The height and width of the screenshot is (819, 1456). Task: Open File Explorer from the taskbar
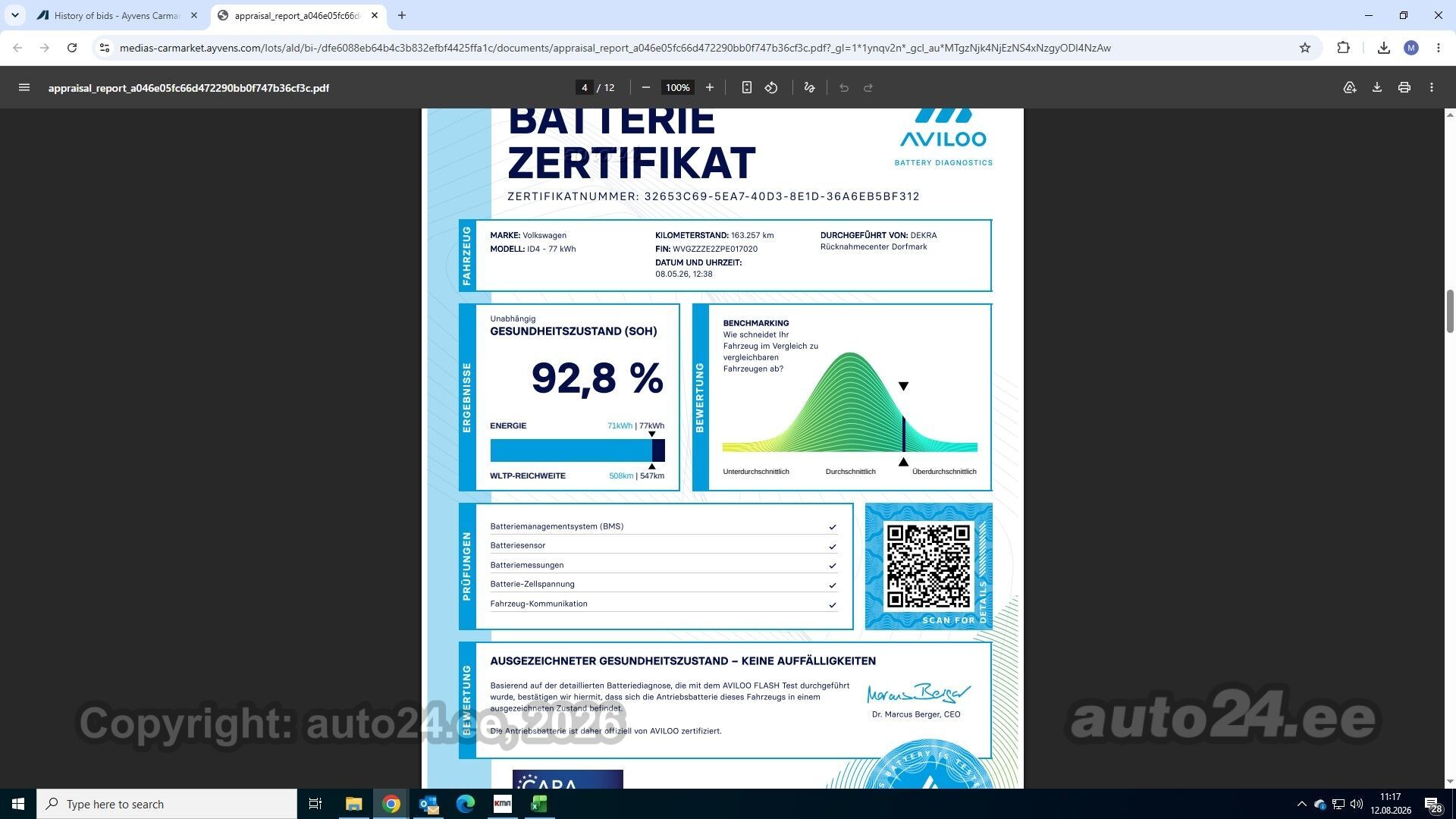pyautogui.click(x=353, y=804)
